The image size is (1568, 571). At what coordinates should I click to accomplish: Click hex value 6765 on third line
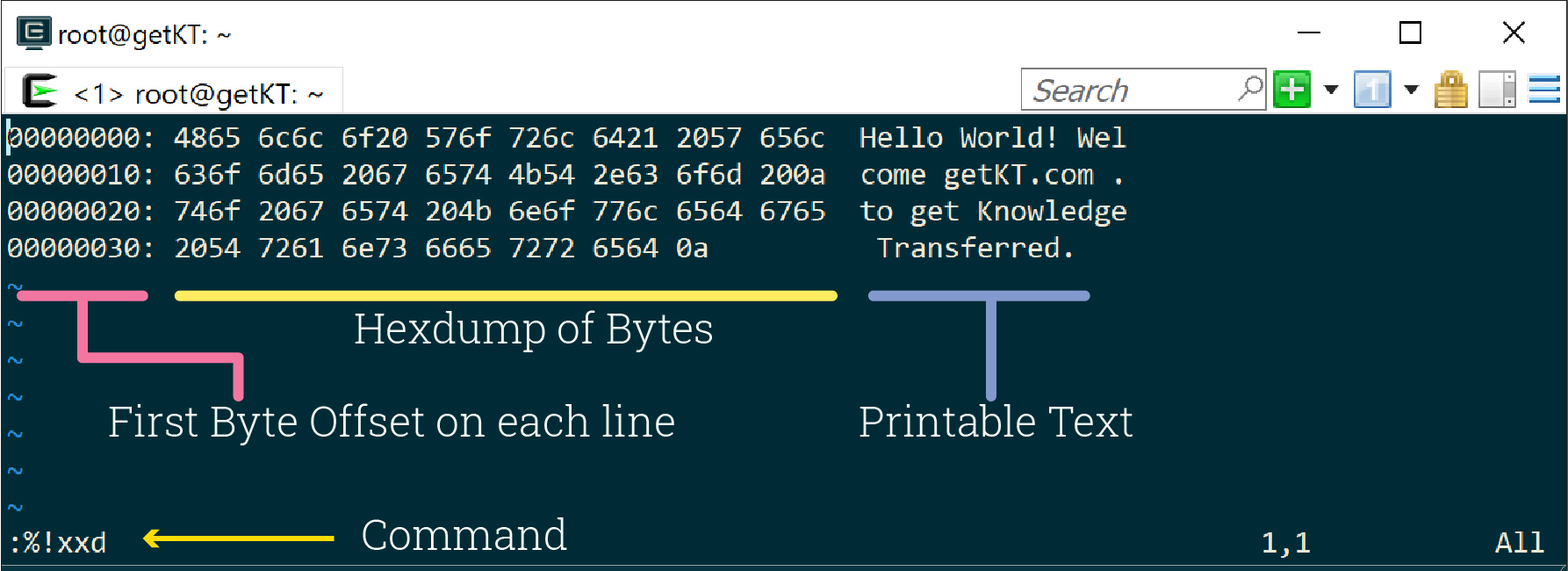[793, 212]
